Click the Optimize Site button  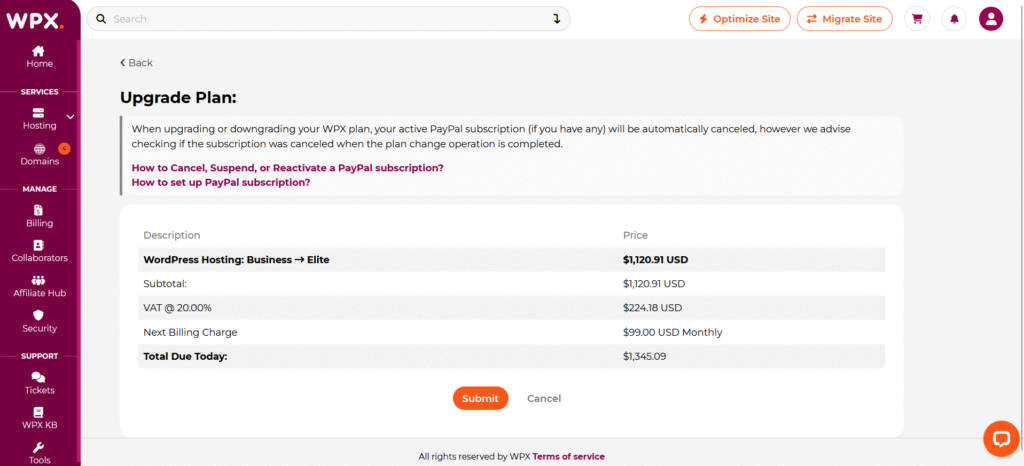coord(739,19)
